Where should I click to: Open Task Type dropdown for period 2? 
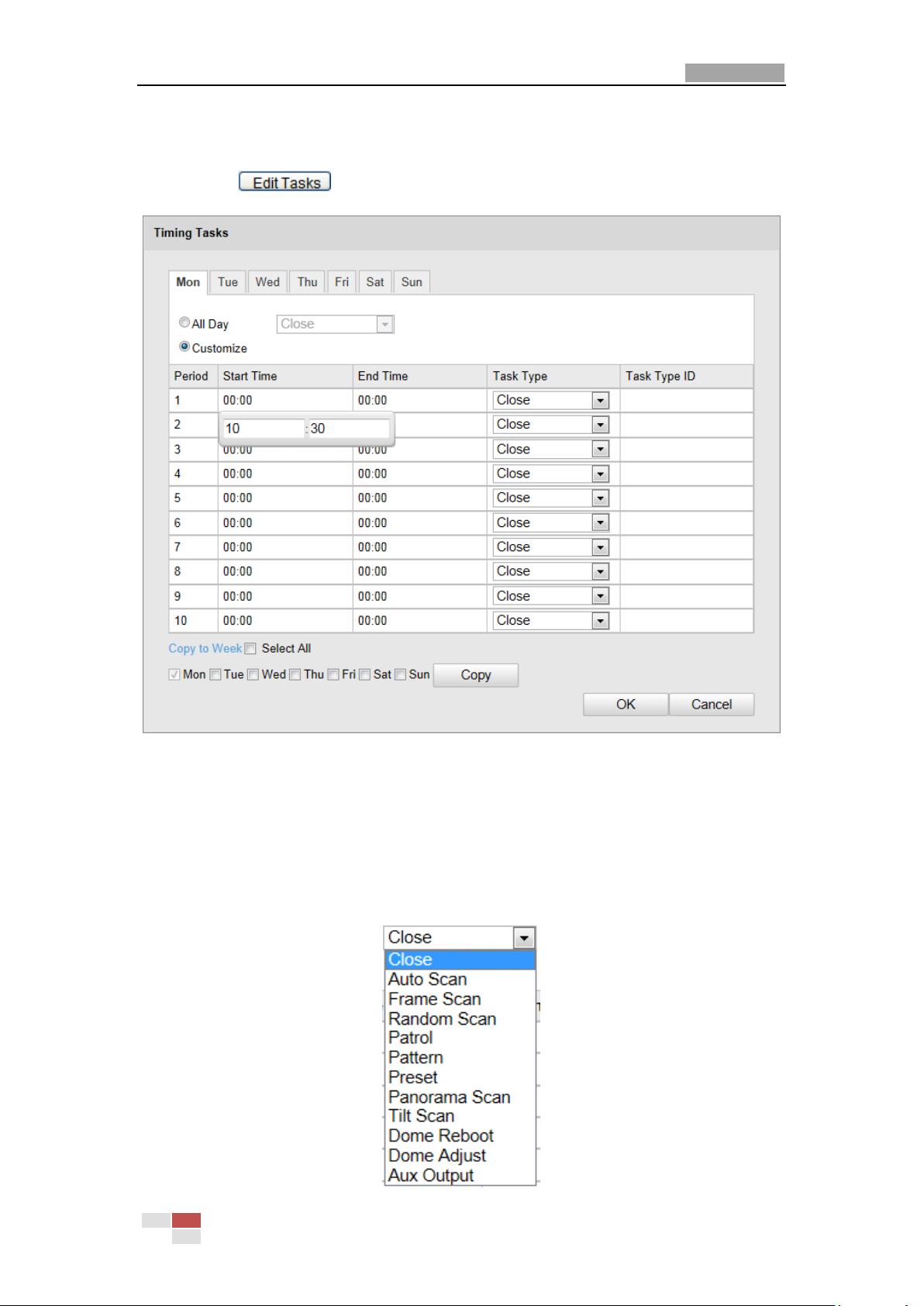(551, 425)
